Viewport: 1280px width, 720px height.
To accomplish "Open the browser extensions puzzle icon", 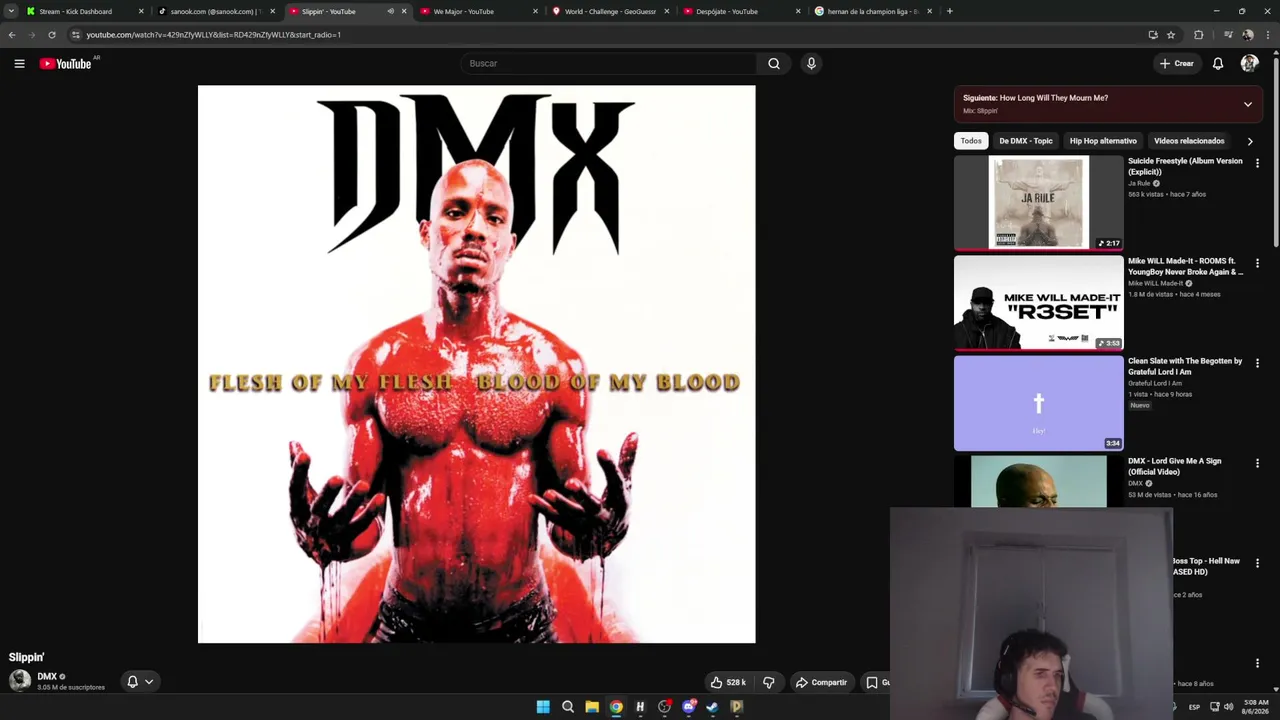I will [1199, 35].
